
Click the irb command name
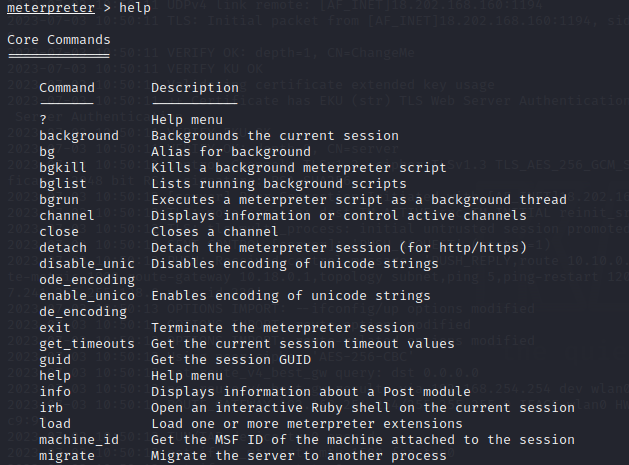[x=51, y=408]
